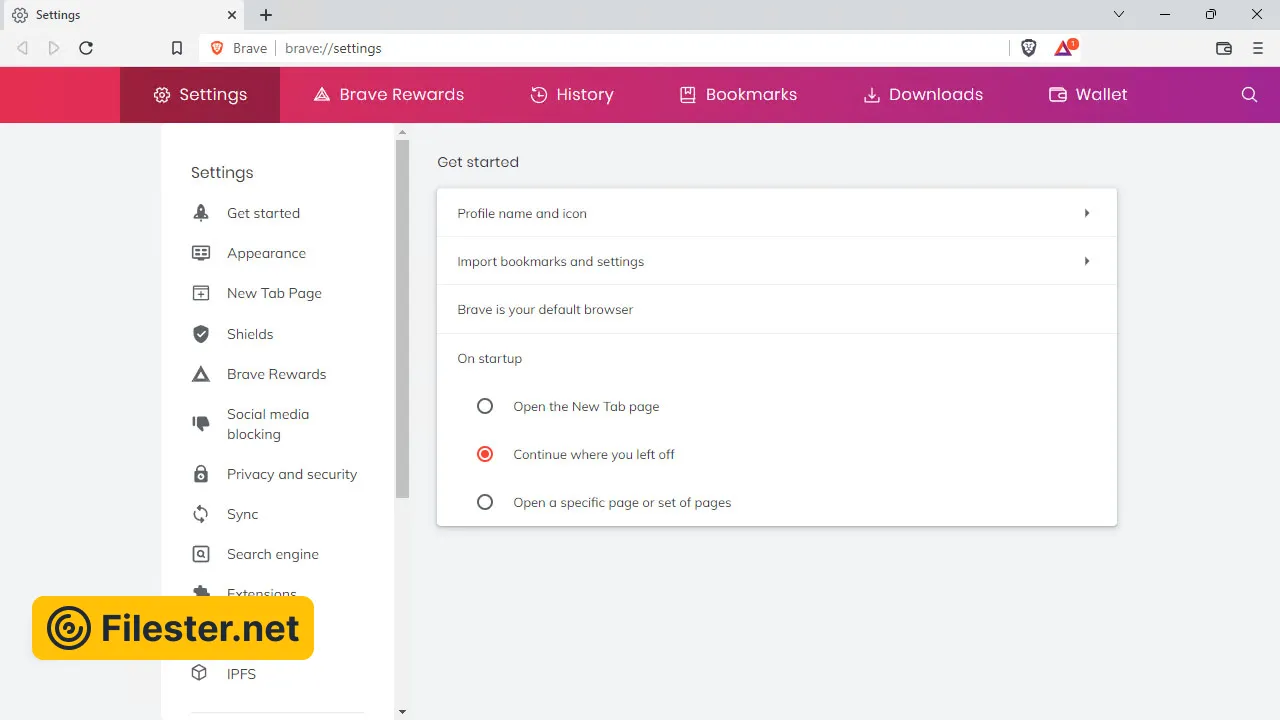Click the search magnifier icon in settings header
This screenshot has width=1280, height=720.
pyautogui.click(x=1249, y=95)
